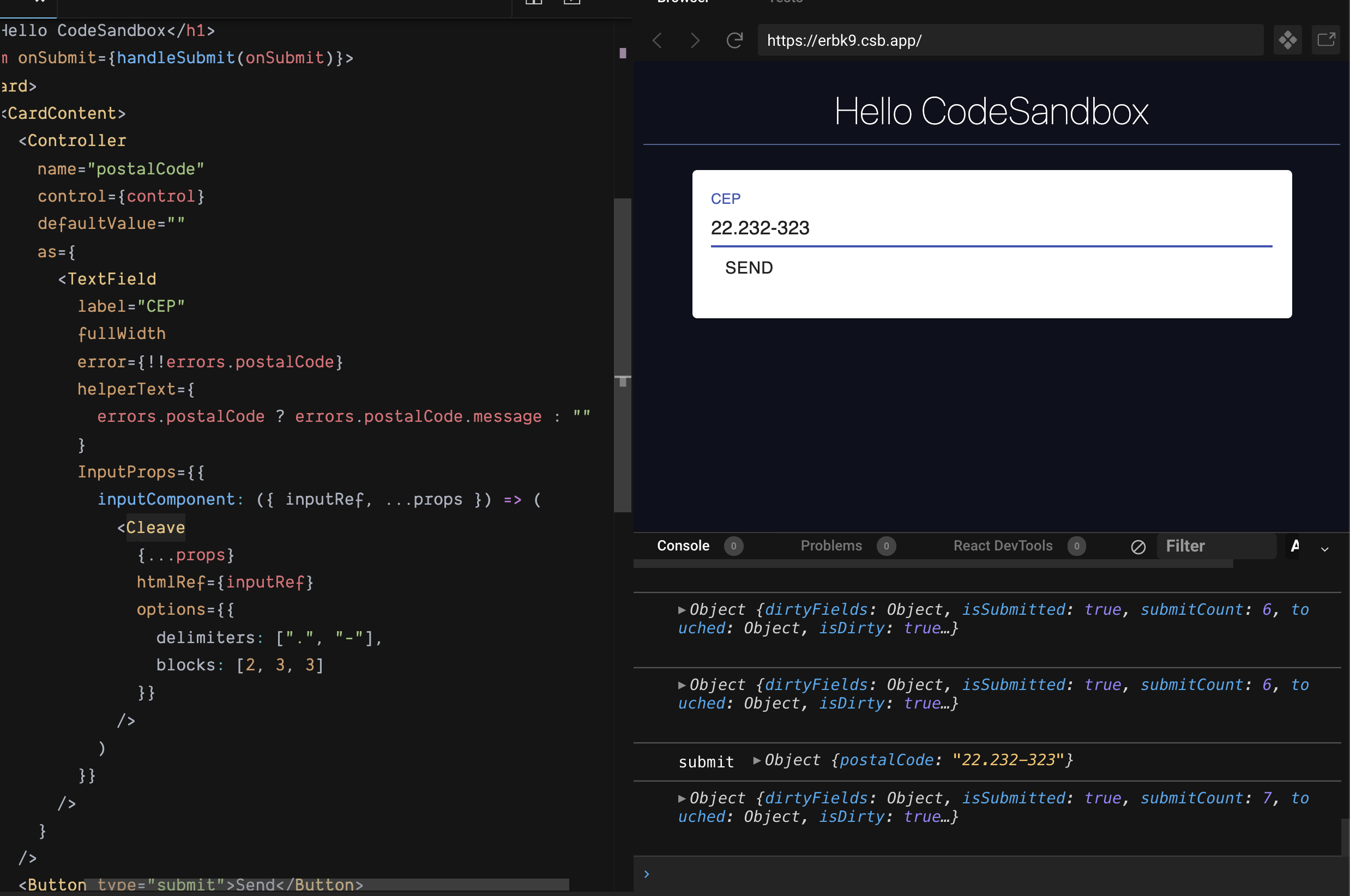Toggle the 'A' option next to the Filter box
Screen dimensions: 1350x896
coord(1295,547)
